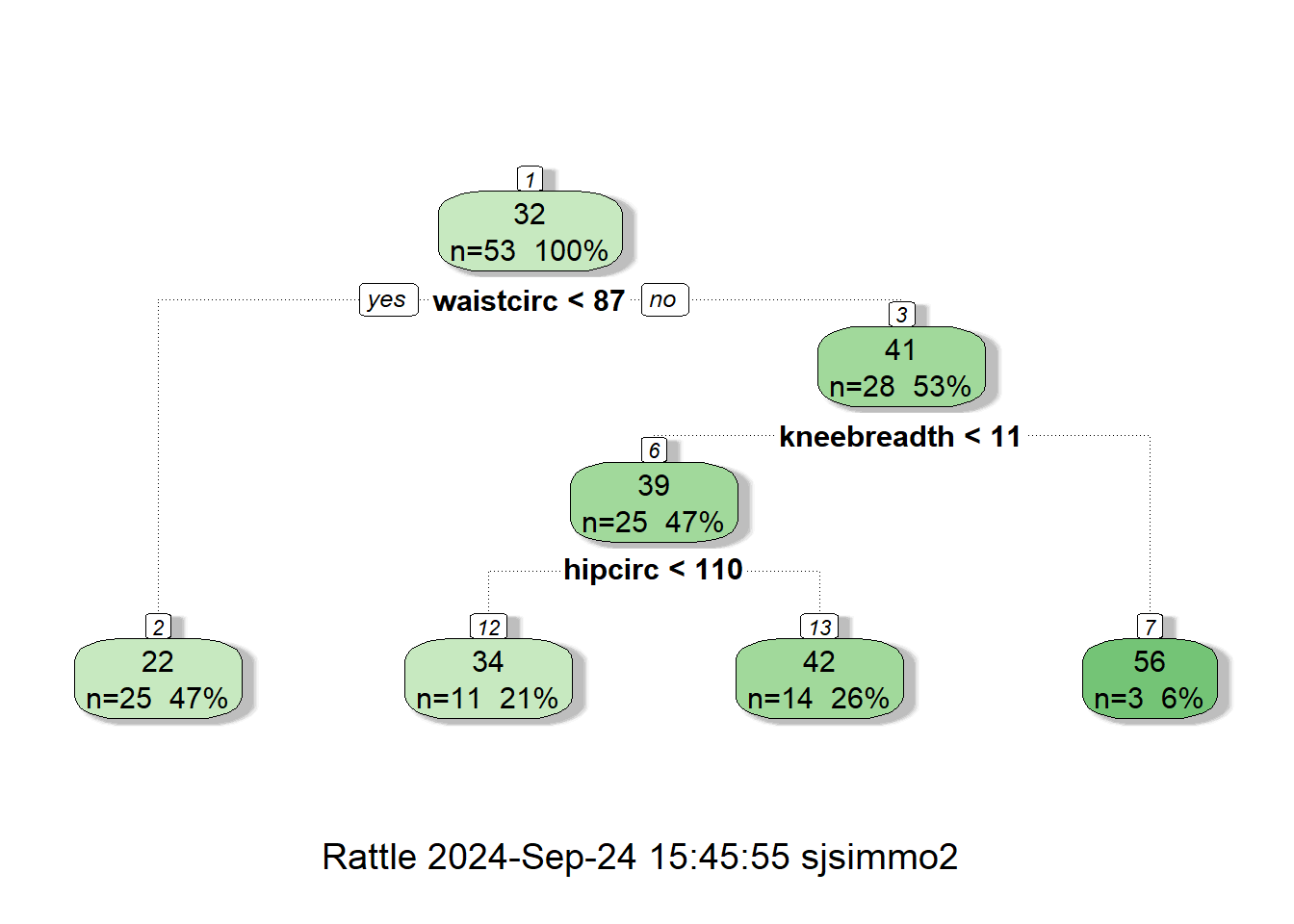Select leaf node with value 22

pyautogui.click(x=158, y=680)
